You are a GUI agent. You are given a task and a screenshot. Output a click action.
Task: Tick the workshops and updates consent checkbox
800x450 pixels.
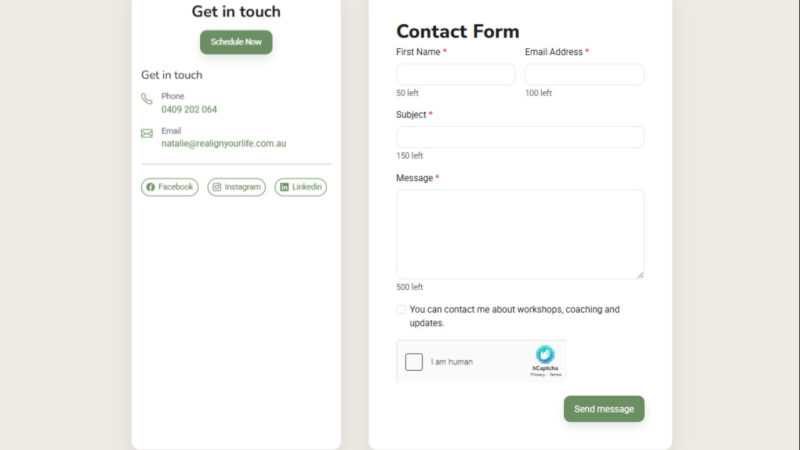[x=401, y=310]
